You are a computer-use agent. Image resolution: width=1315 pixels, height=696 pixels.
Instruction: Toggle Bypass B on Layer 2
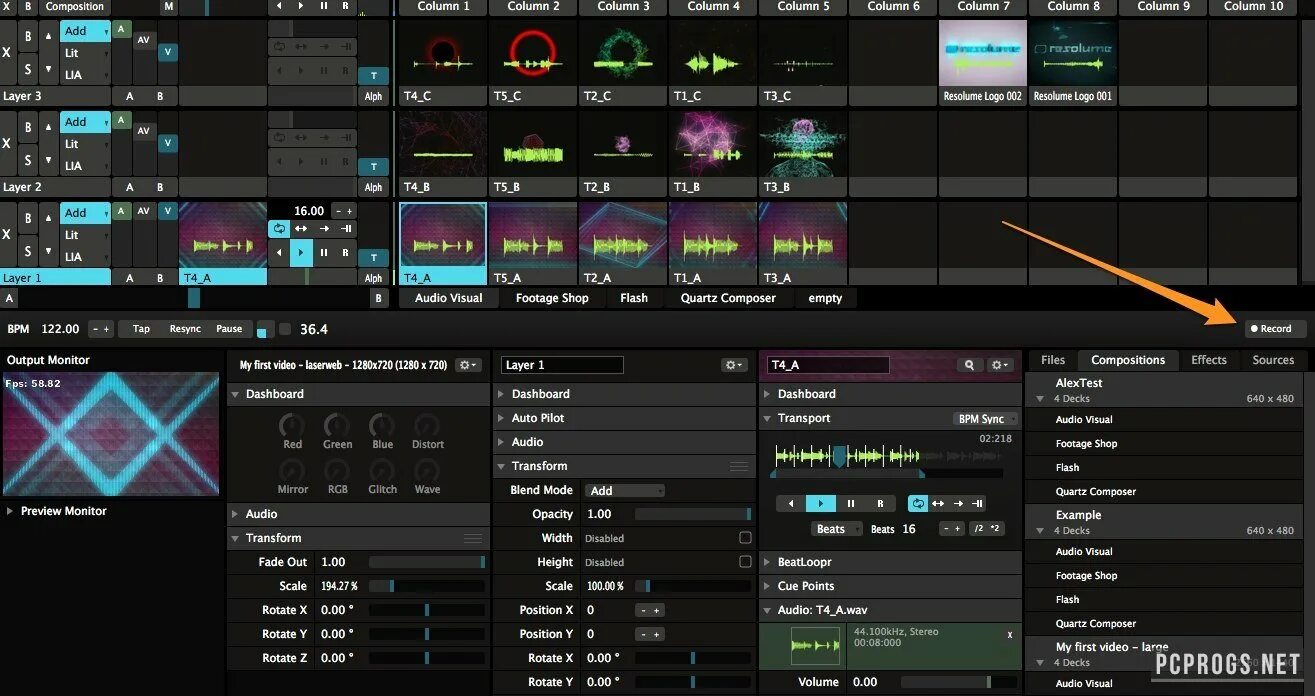pyautogui.click(x=28, y=128)
